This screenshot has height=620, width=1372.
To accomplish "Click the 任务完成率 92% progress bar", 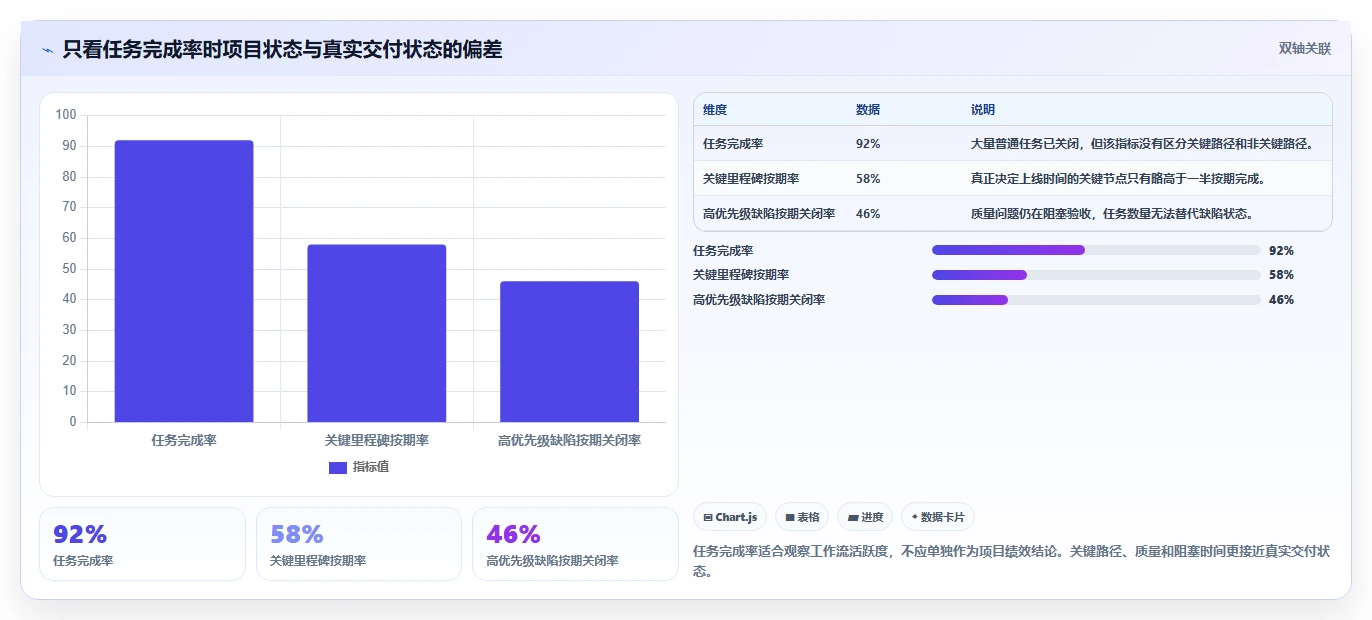I will point(1096,250).
